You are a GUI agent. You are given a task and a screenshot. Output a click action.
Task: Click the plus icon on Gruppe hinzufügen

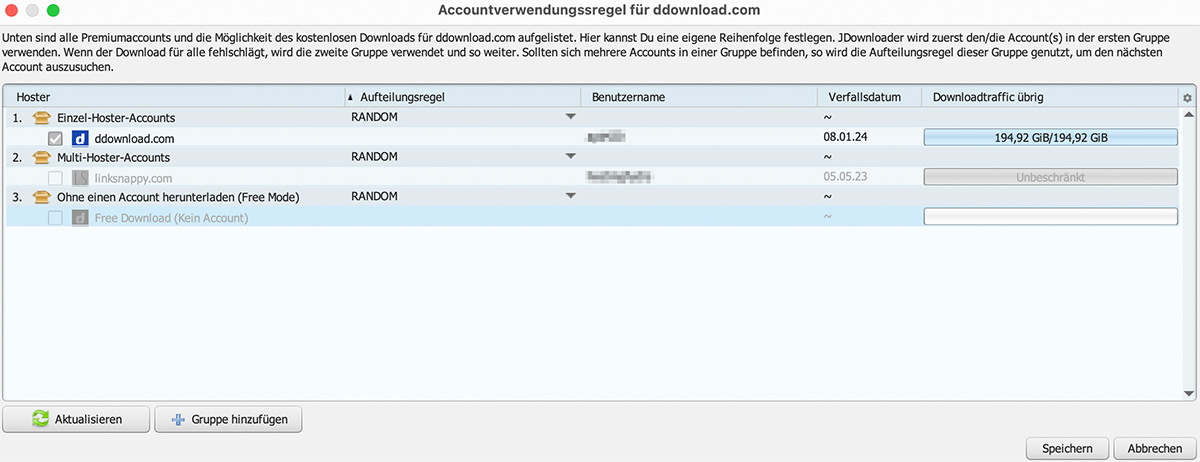click(180, 419)
